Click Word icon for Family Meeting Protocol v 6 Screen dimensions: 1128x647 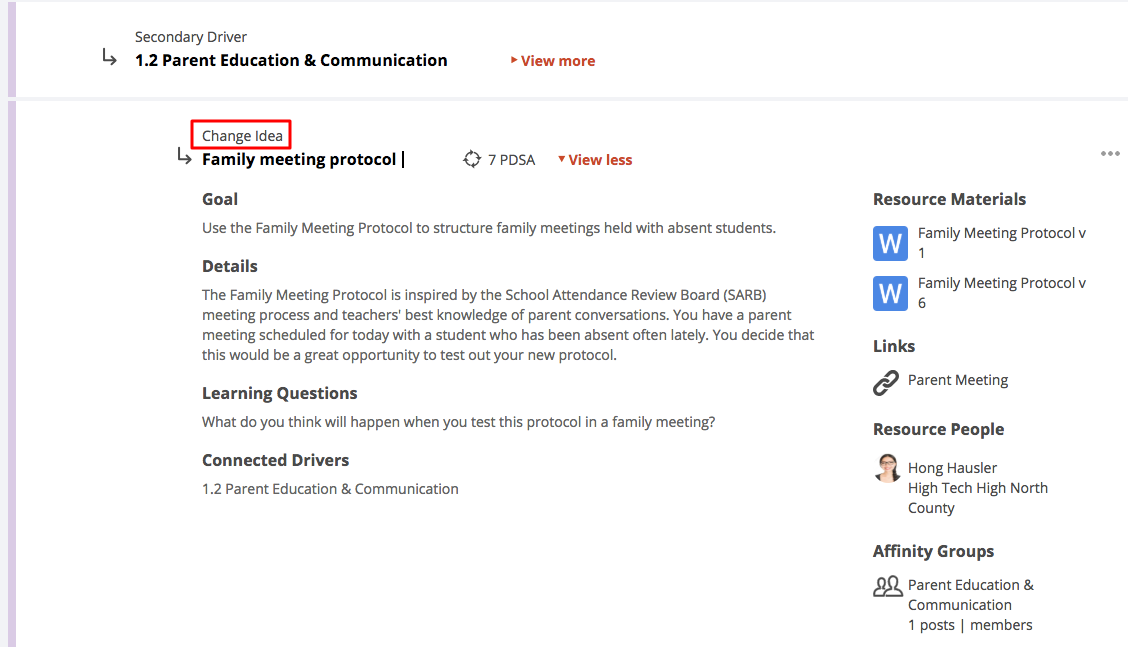[890, 293]
